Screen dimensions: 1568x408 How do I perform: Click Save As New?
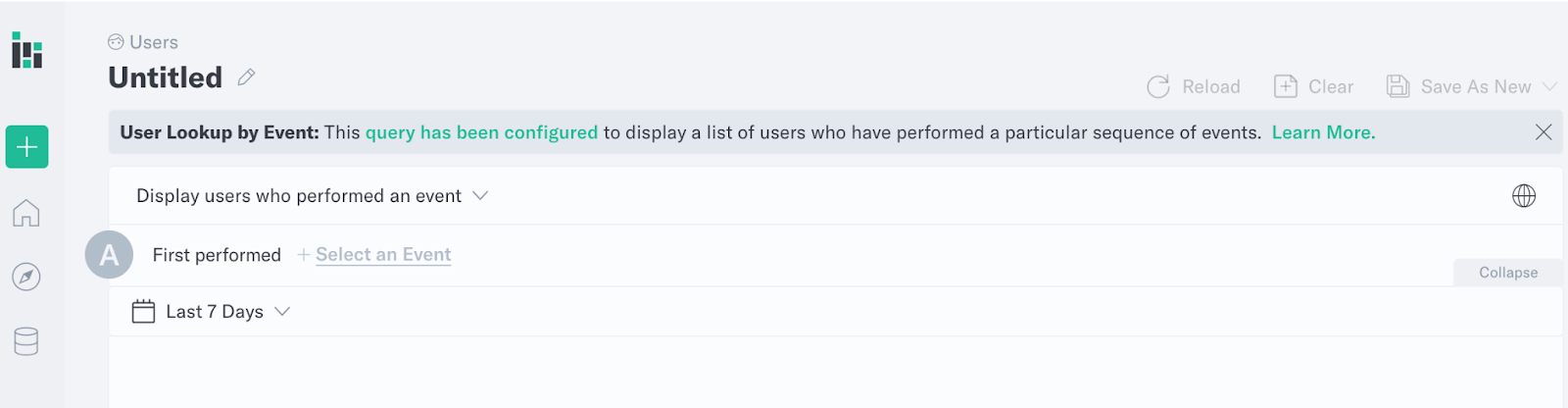[1459, 86]
